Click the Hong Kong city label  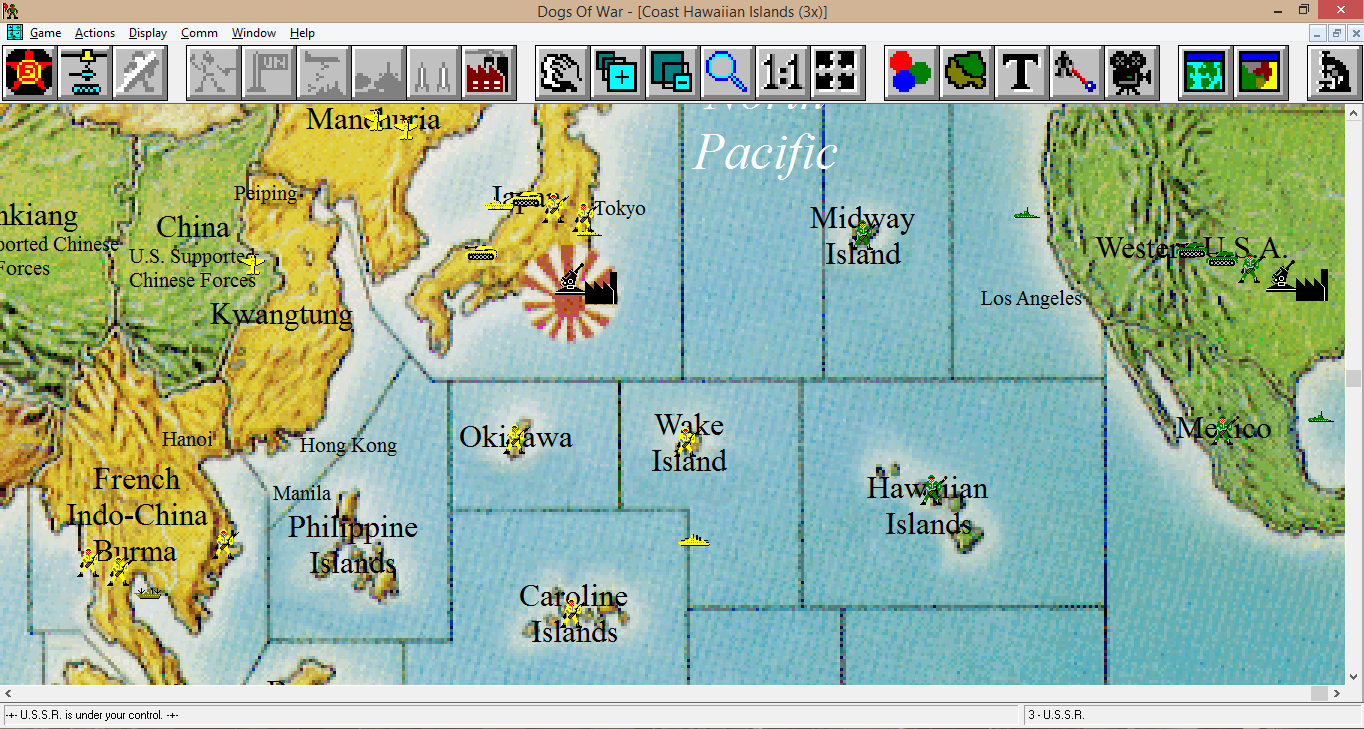click(348, 445)
